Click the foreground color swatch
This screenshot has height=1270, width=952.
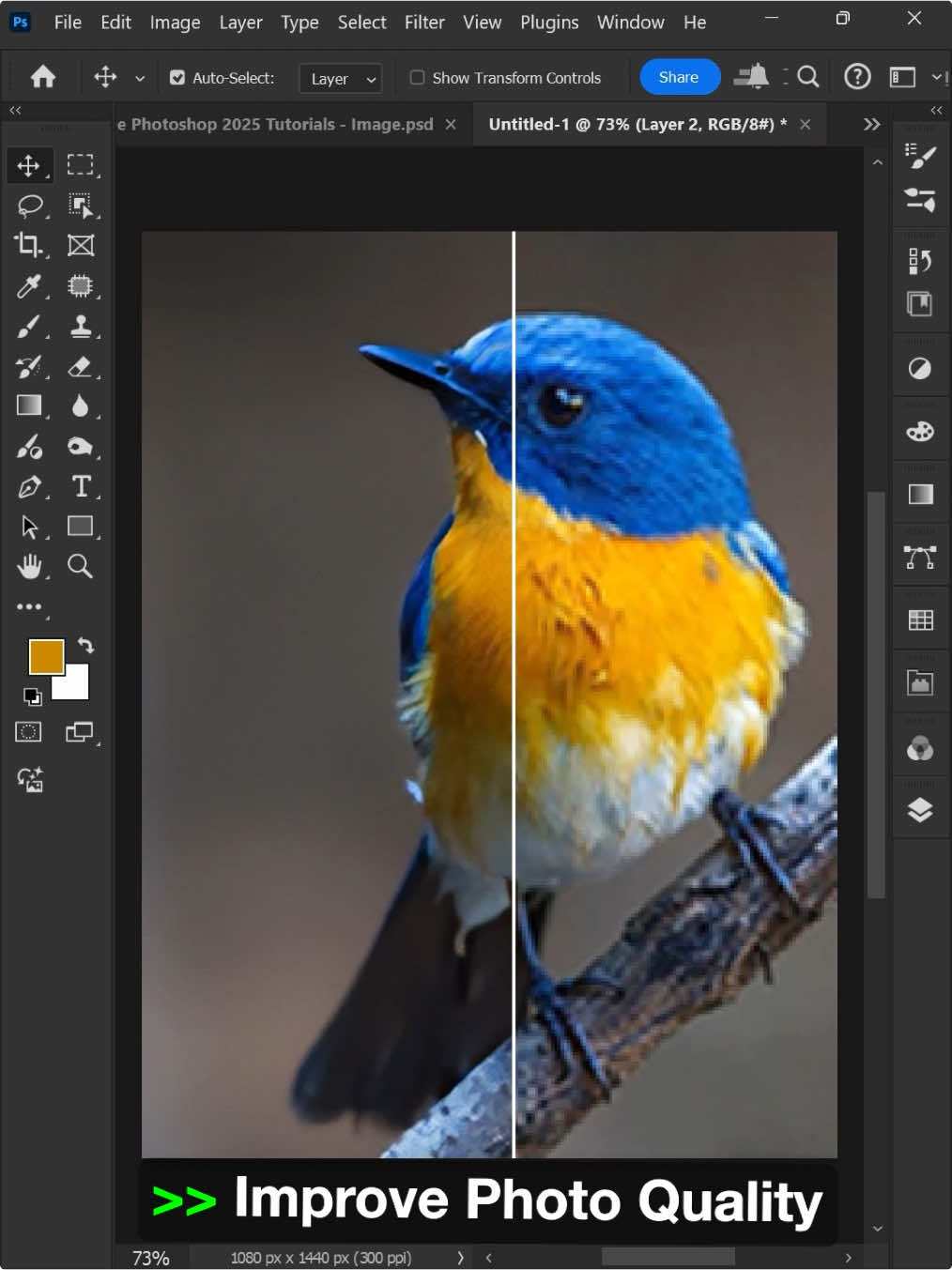click(x=46, y=656)
